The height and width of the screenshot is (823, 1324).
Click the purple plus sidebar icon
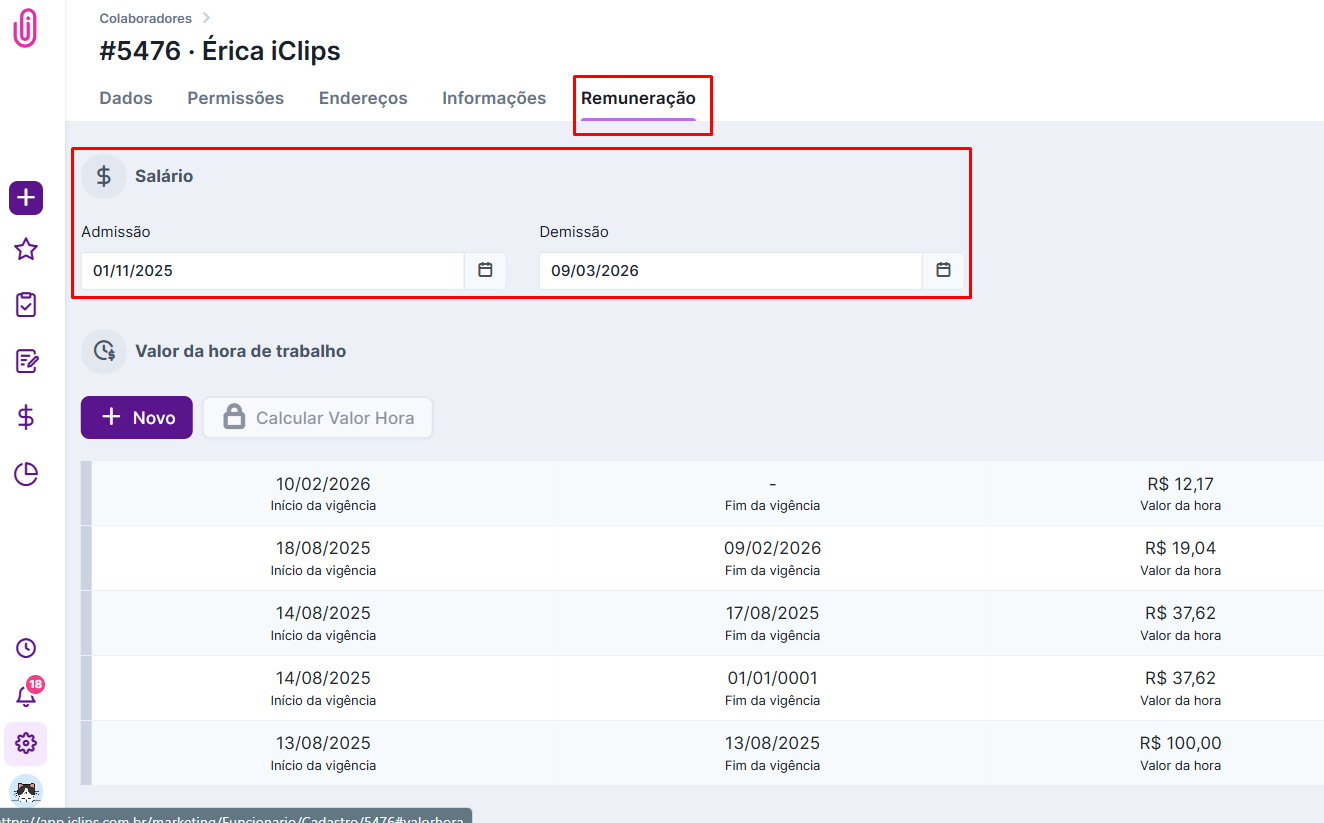point(26,198)
